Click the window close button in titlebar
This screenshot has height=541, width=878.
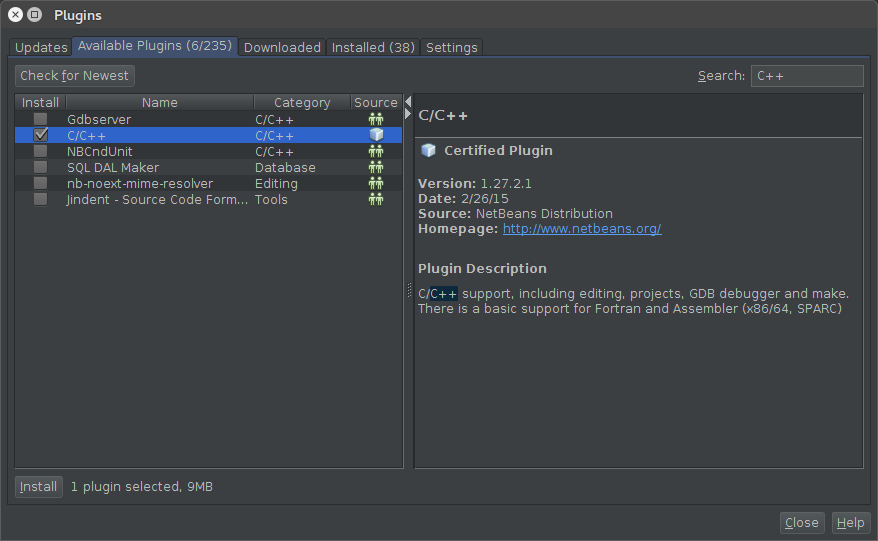tap(16, 15)
